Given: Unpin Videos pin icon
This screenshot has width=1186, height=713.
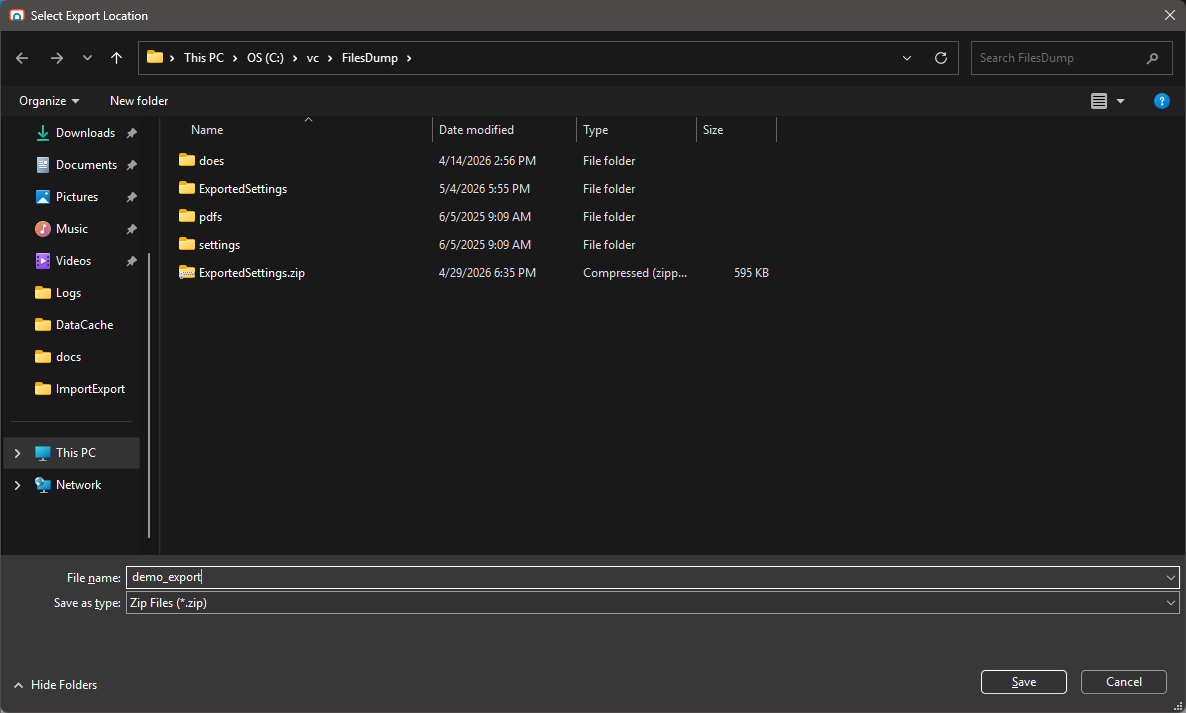Looking at the screenshot, I should click(x=132, y=261).
